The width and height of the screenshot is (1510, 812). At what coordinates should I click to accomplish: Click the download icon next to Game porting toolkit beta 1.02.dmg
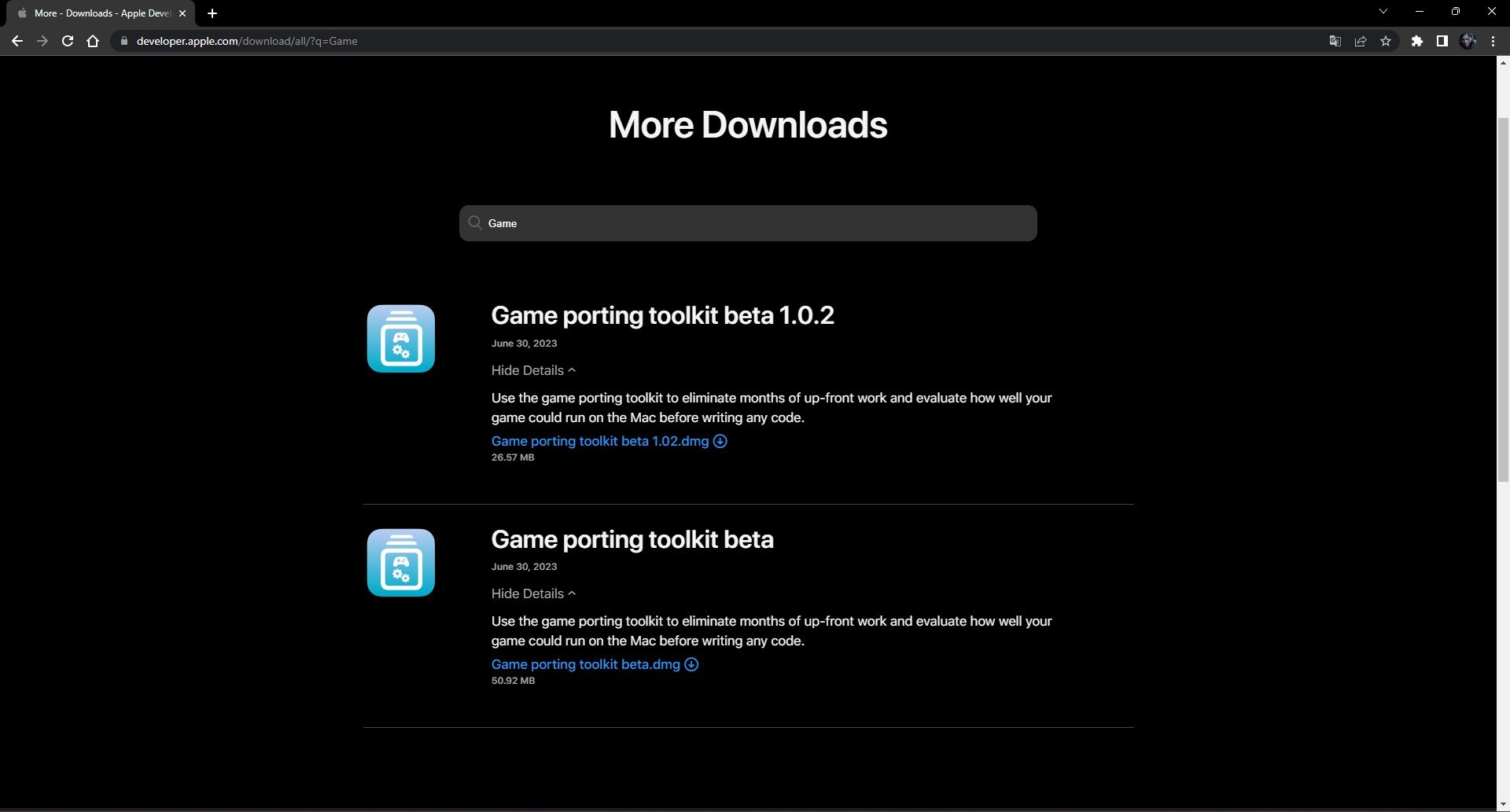click(720, 441)
